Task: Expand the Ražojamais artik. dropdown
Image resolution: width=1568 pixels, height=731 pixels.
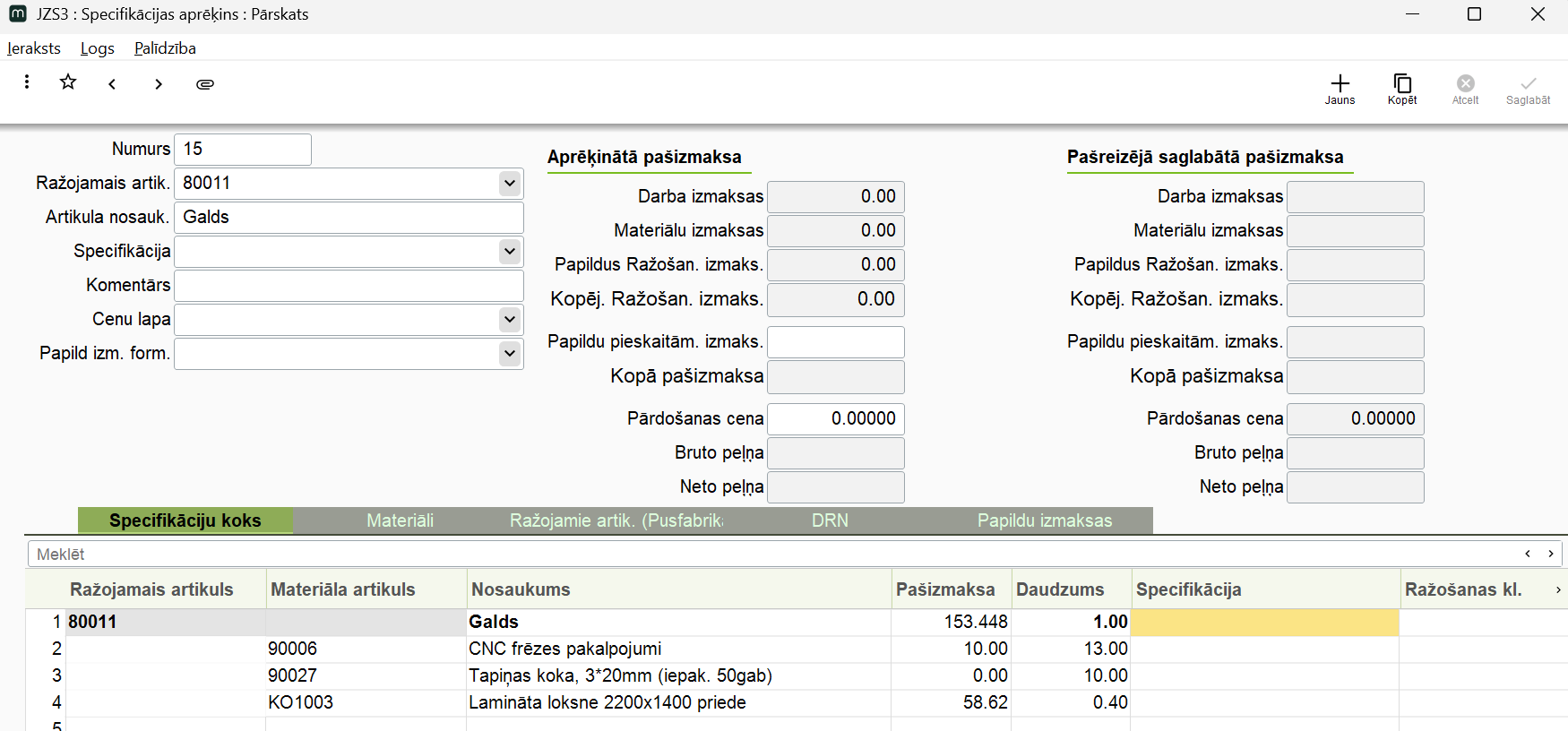Action: pyautogui.click(x=509, y=184)
